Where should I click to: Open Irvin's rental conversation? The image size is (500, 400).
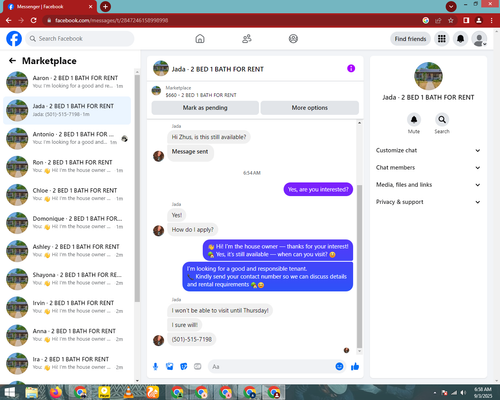click(x=67, y=307)
